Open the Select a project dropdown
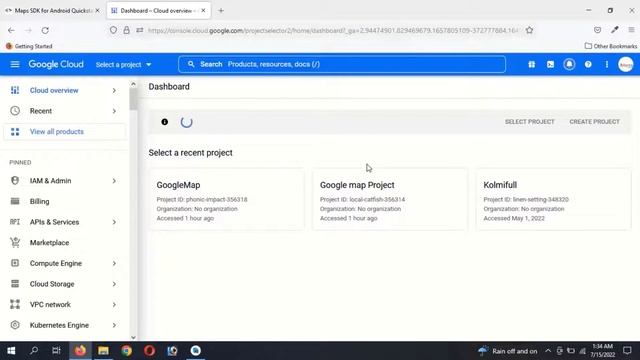Screen dimensions: 640x360 124,64
